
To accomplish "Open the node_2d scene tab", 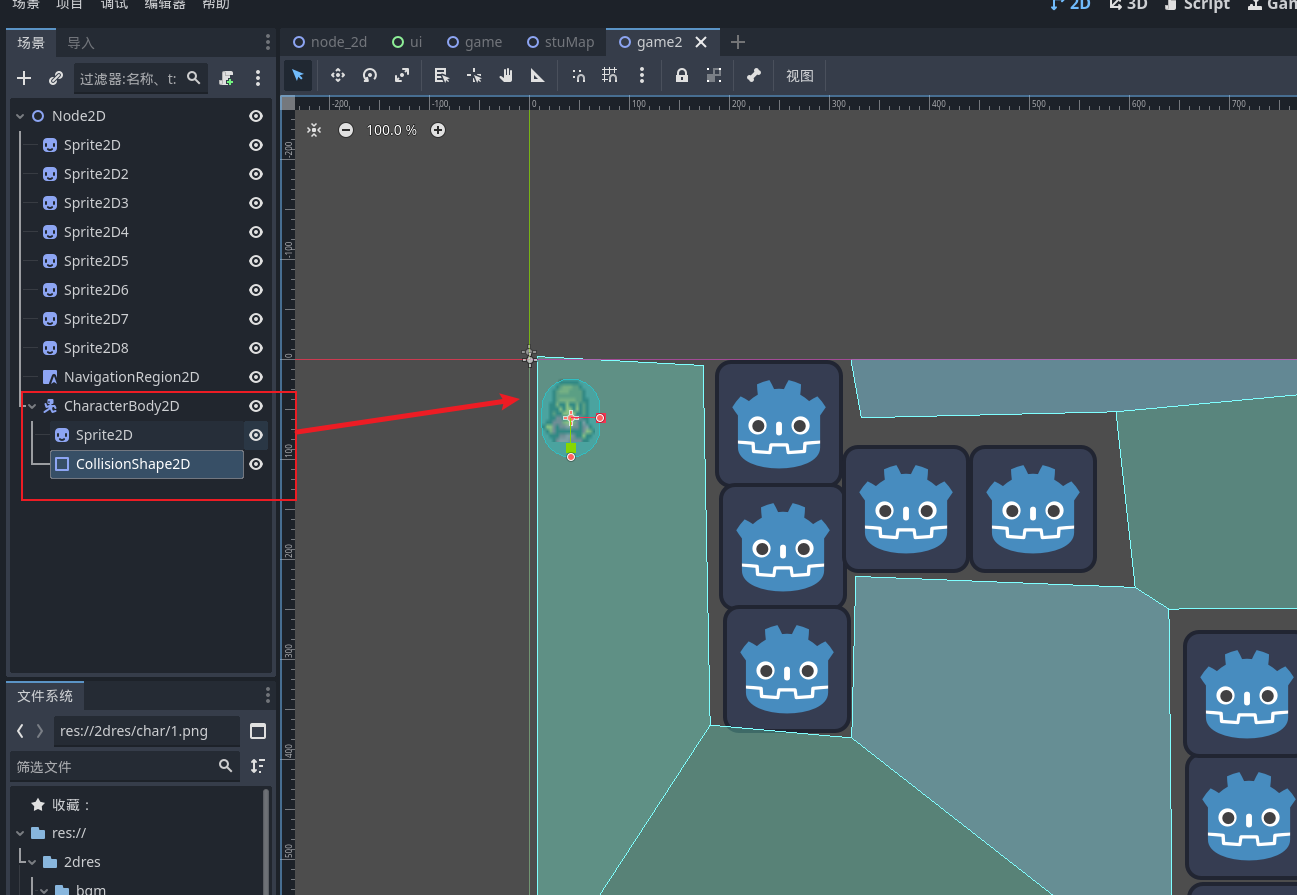I will 330,42.
